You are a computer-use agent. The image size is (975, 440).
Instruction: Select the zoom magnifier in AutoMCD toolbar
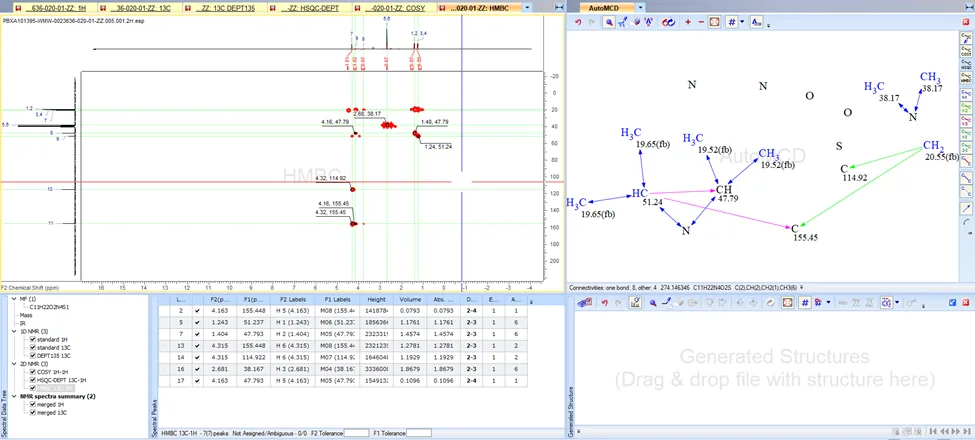(x=609, y=22)
